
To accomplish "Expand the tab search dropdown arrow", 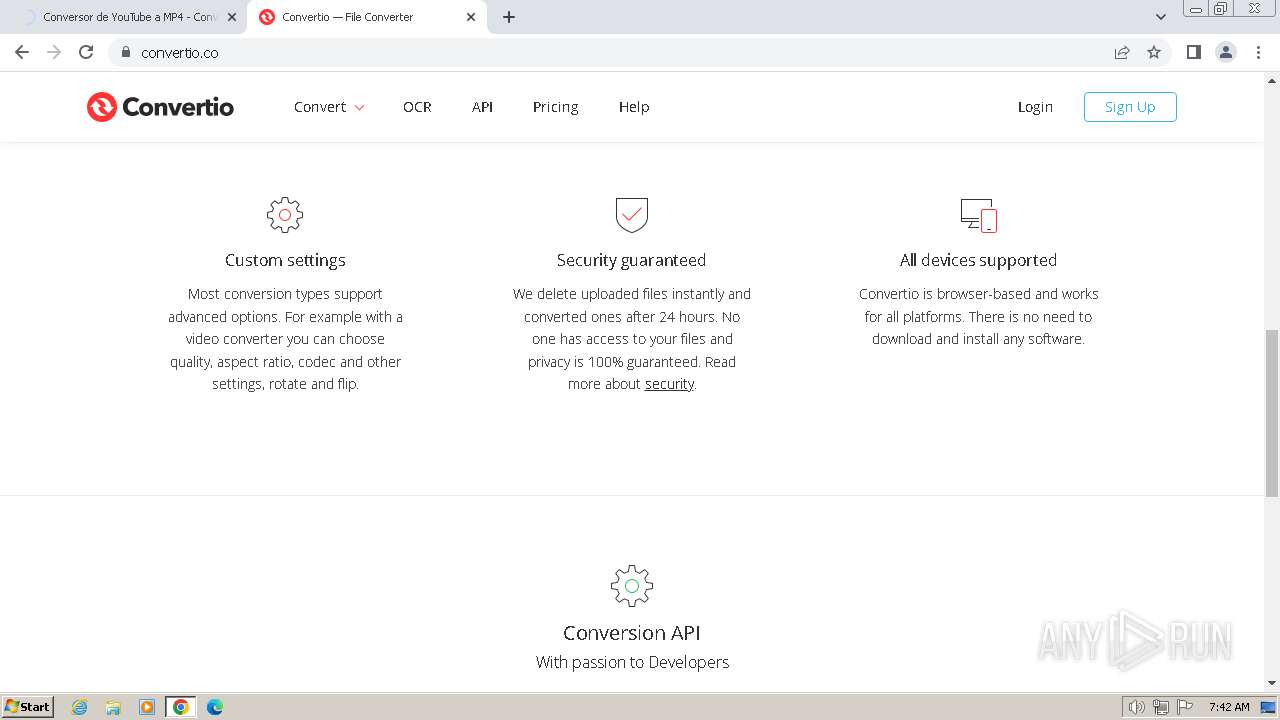I will pyautogui.click(x=1161, y=17).
